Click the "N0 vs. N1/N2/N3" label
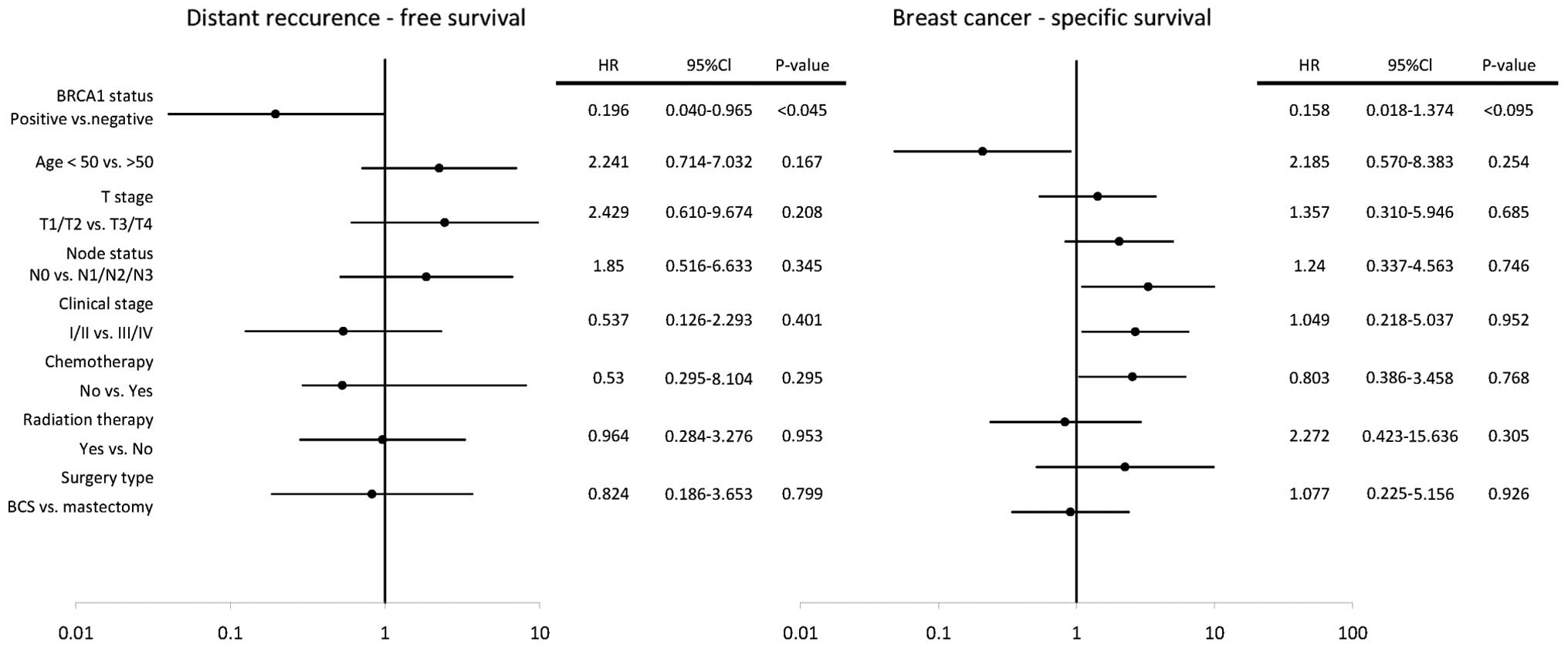Viewport: 1568px width, 649px height. 91,275
